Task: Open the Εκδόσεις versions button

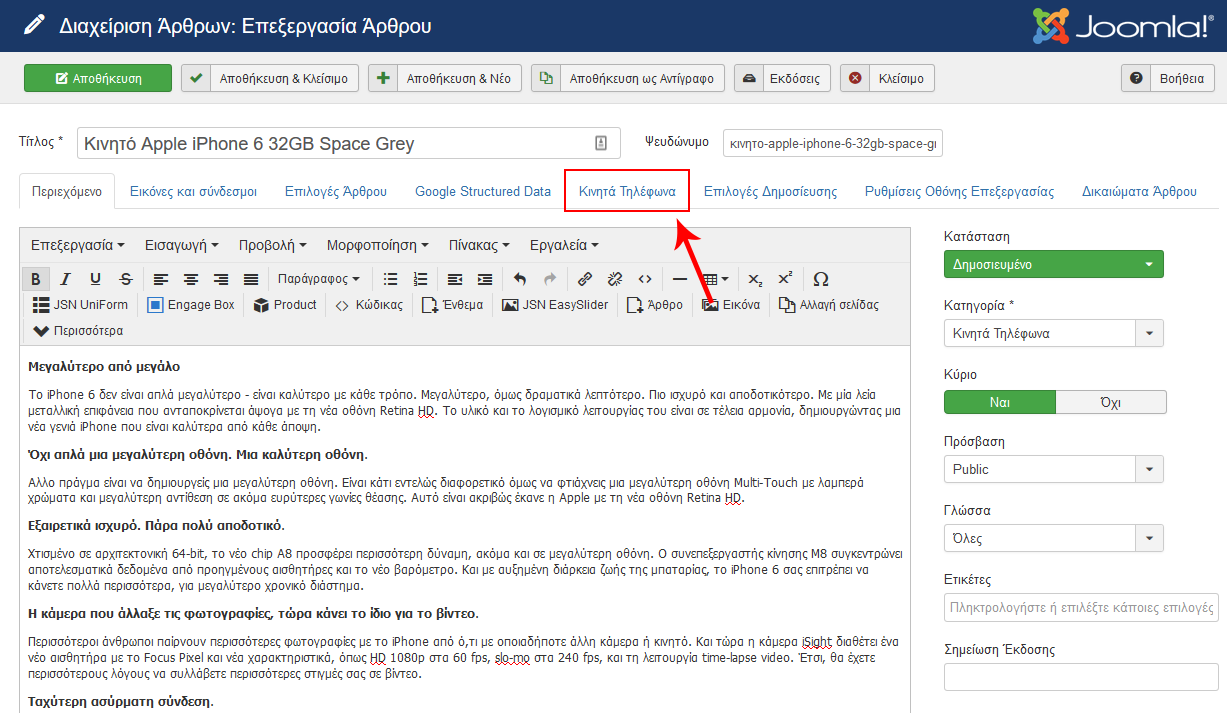Action: (x=783, y=78)
